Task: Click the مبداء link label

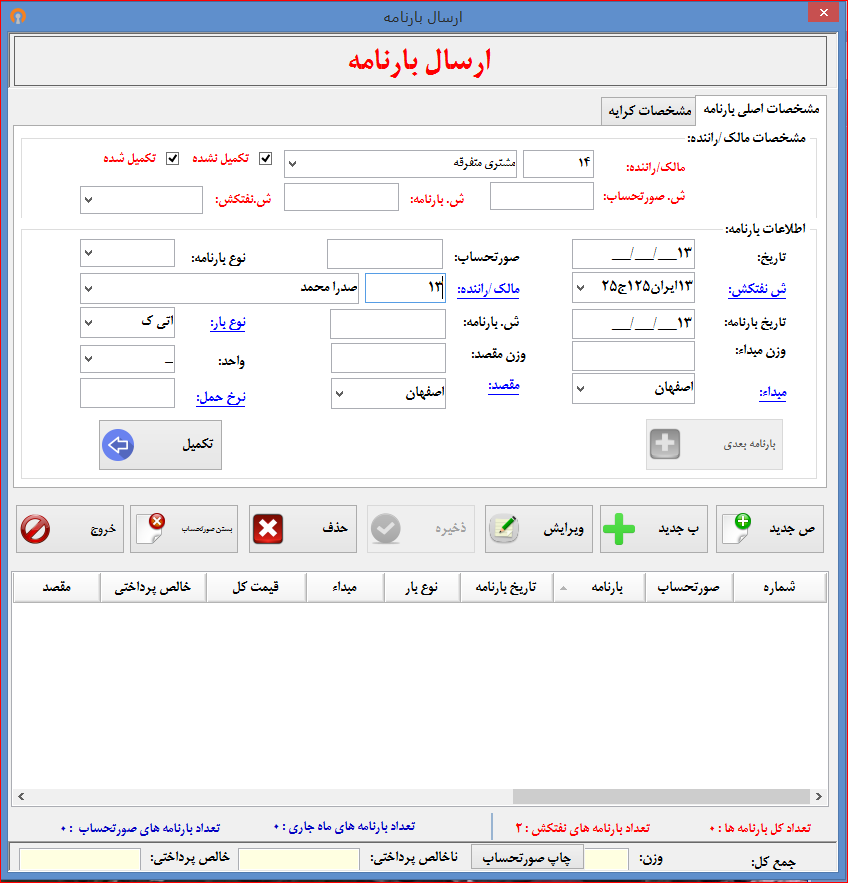Action: (x=773, y=393)
